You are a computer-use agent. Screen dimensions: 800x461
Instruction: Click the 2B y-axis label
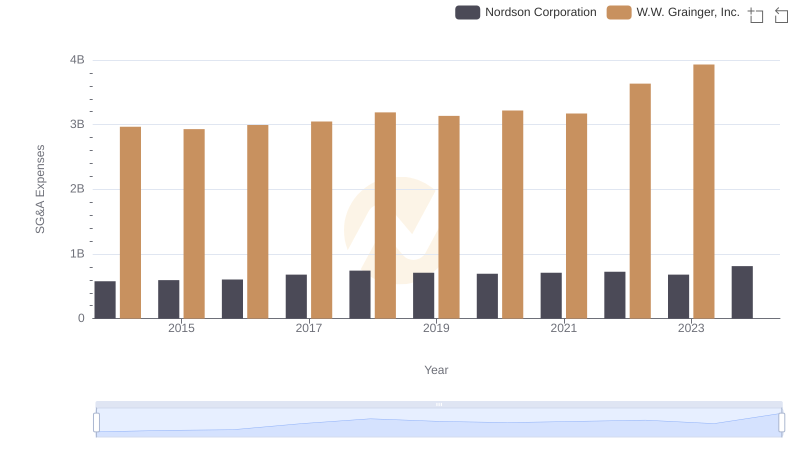pos(77,189)
